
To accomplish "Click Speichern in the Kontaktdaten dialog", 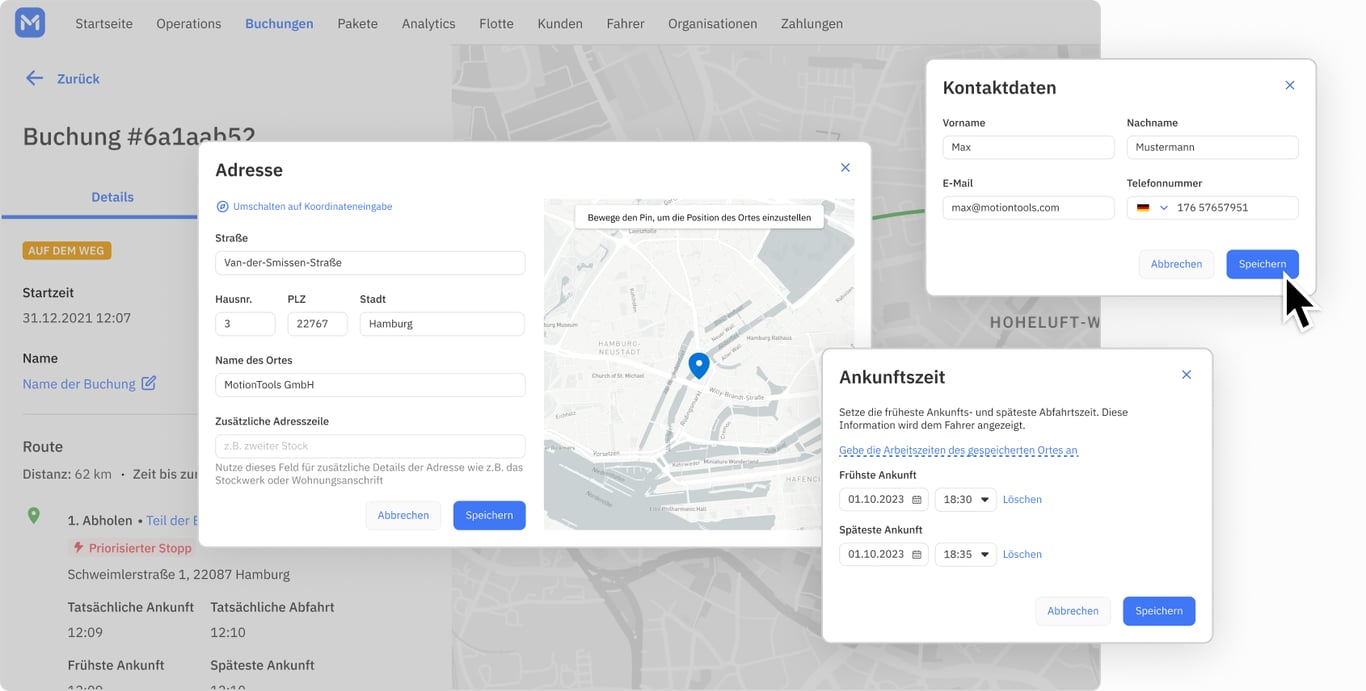I will coord(1262,264).
